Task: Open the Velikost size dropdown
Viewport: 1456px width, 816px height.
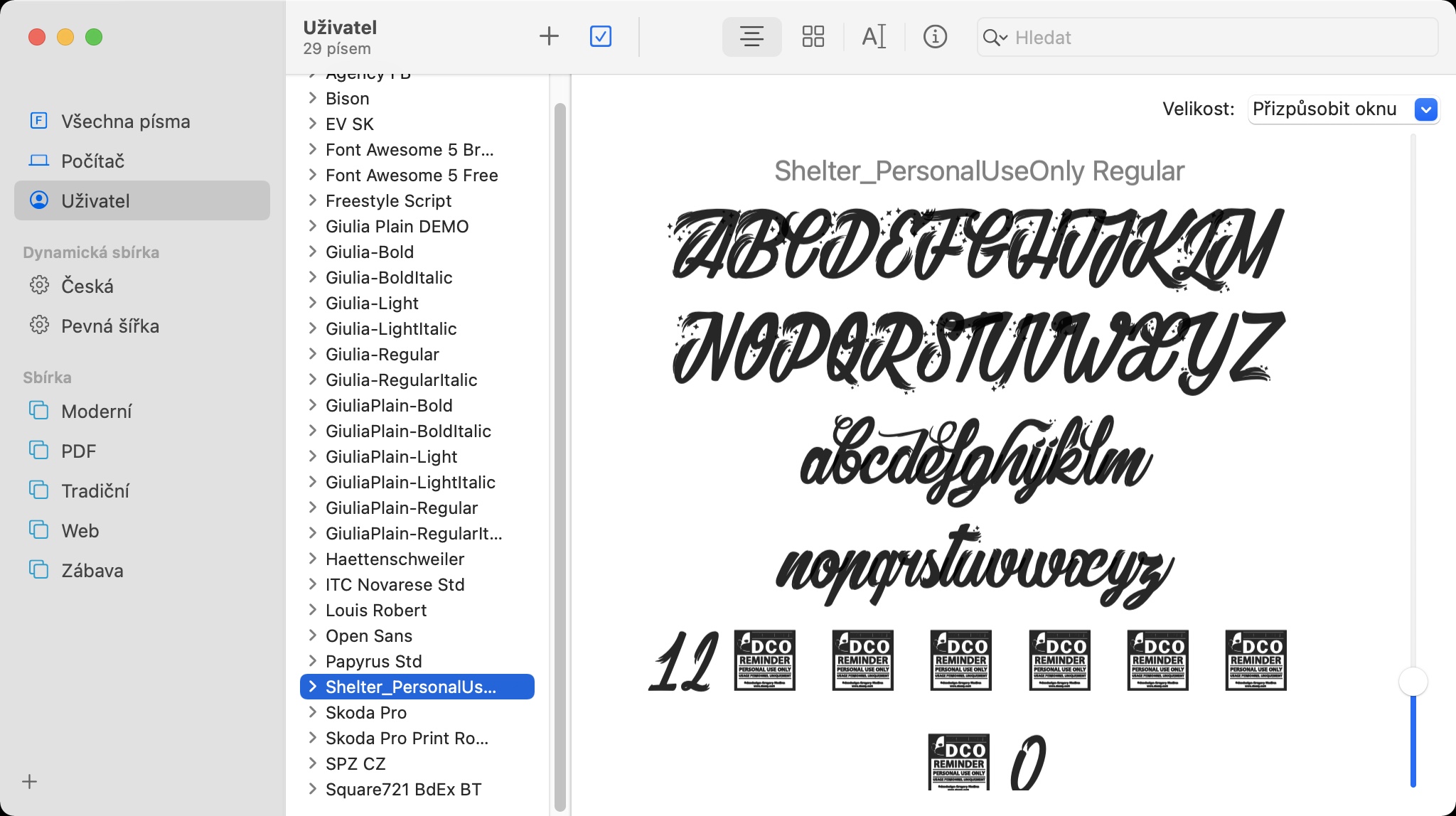Action: [x=1343, y=109]
